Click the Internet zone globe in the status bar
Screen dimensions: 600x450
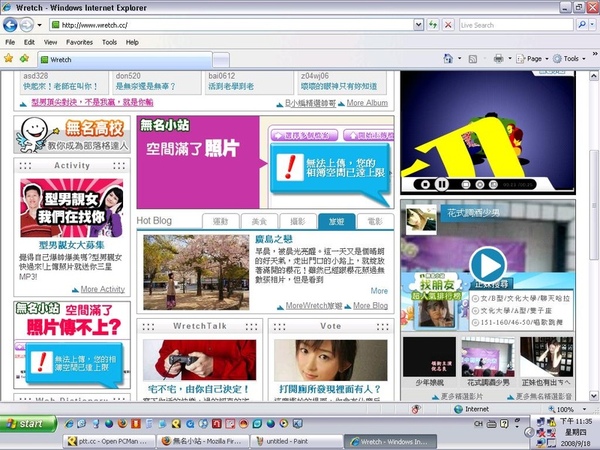point(458,409)
